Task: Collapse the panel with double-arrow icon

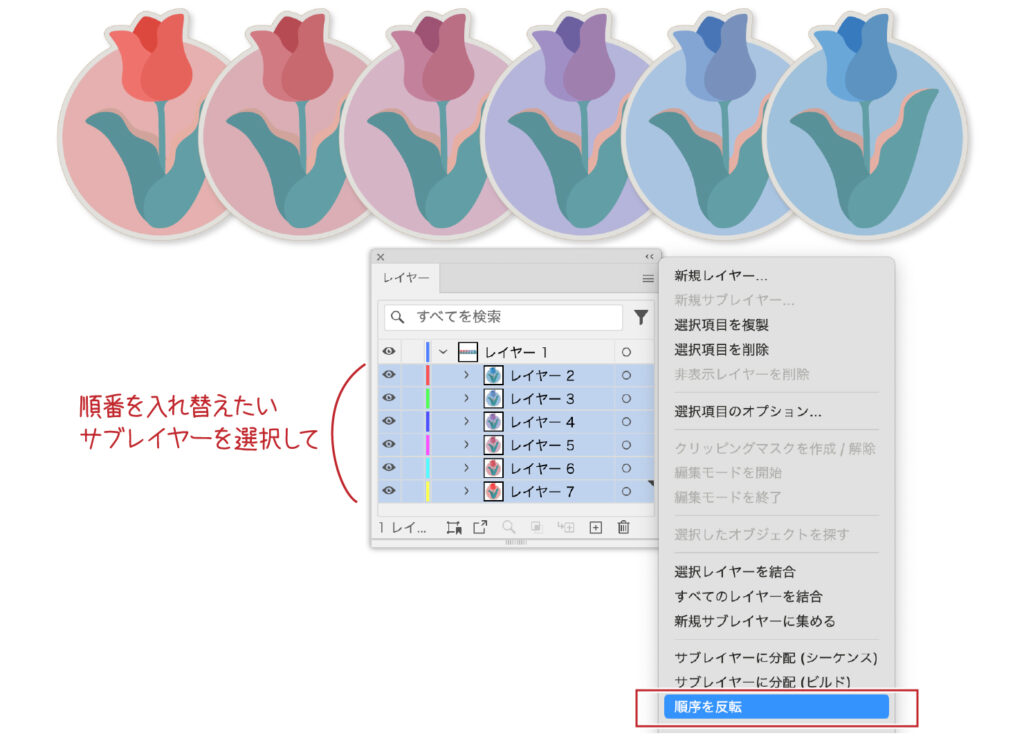Action: (x=649, y=257)
